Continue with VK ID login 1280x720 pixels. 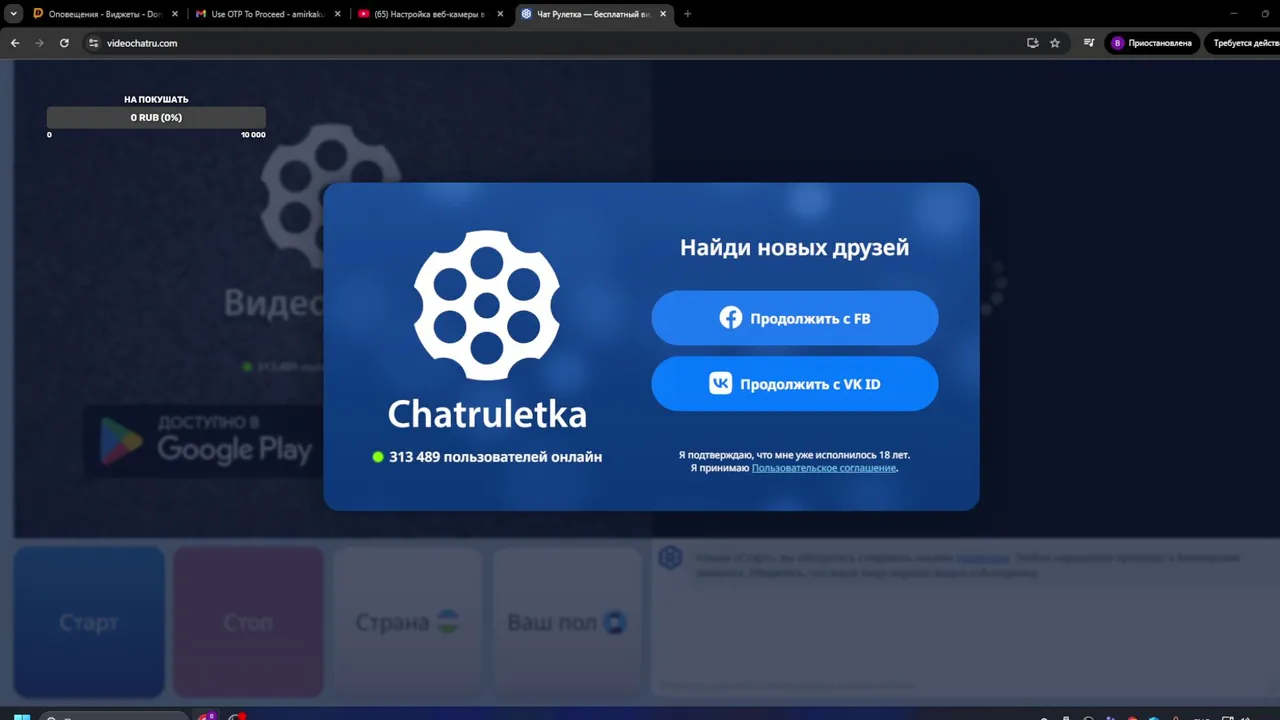[x=795, y=384]
